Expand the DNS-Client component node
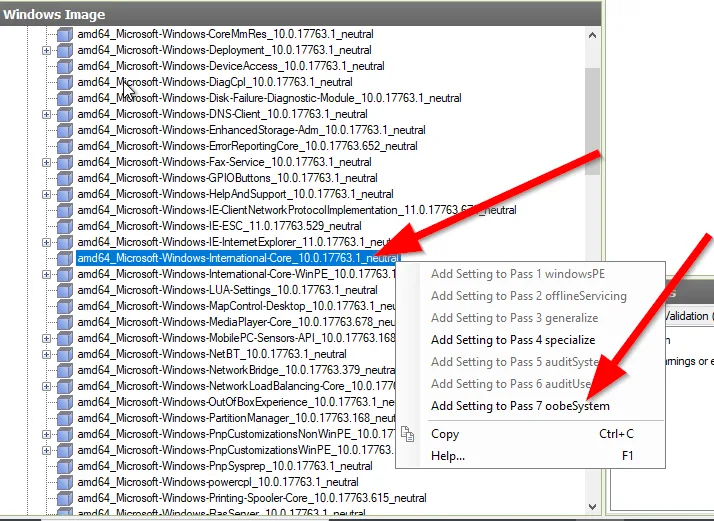 [x=46, y=114]
